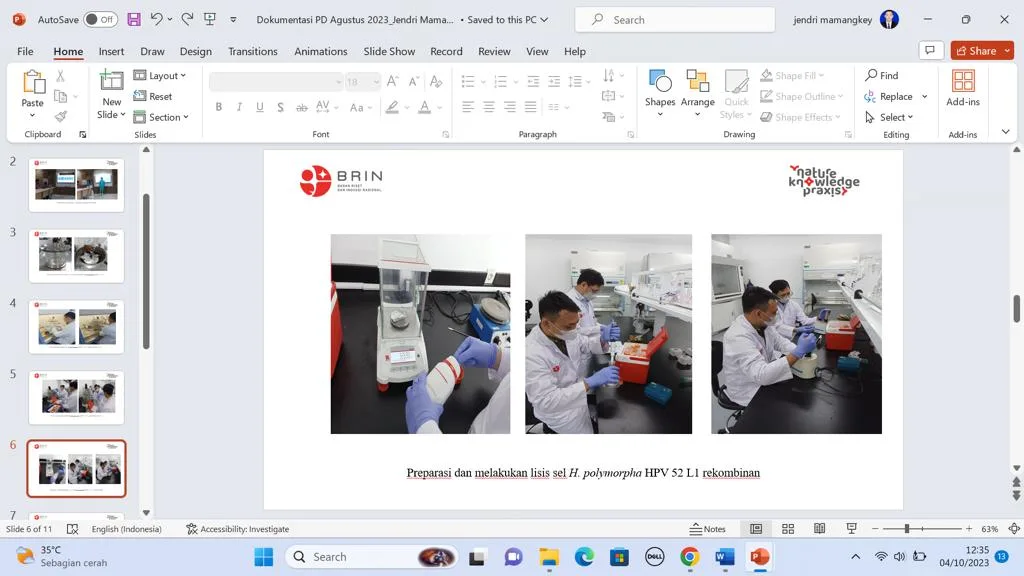Start slide show from status bar
Image resolution: width=1024 pixels, height=576 pixels.
(851, 528)
